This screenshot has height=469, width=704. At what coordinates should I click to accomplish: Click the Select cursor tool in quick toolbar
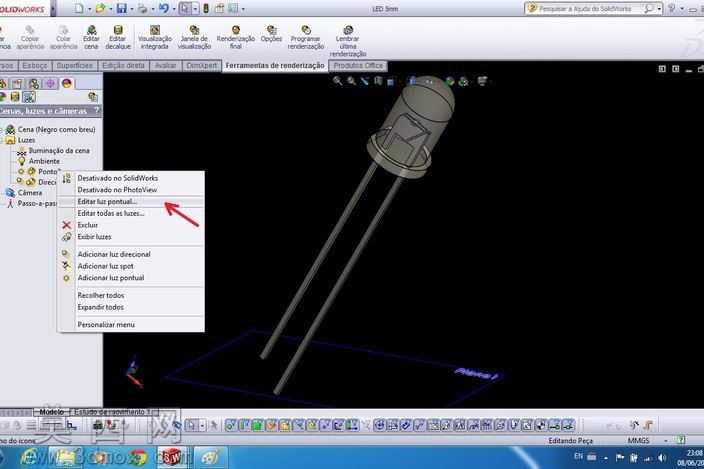tap(185, 9)
